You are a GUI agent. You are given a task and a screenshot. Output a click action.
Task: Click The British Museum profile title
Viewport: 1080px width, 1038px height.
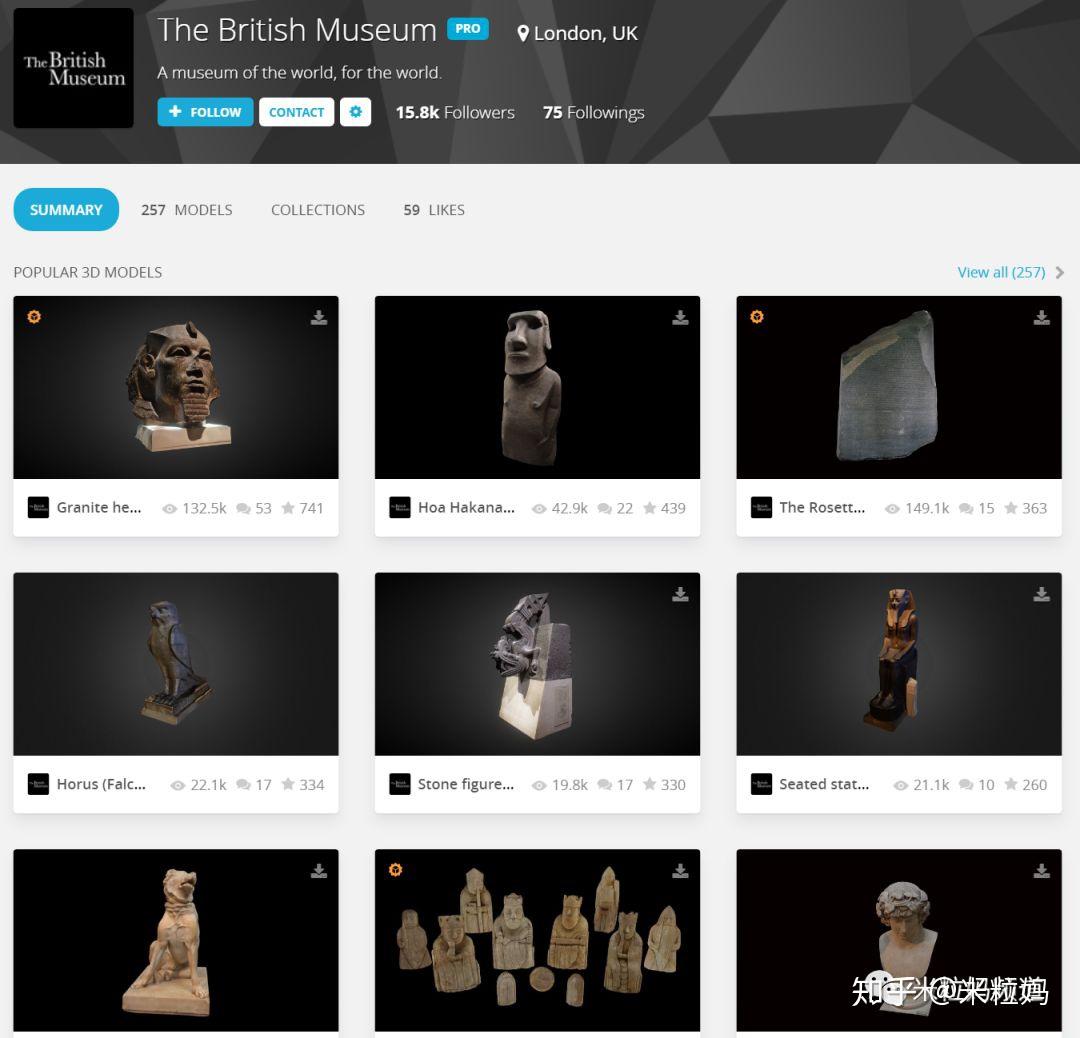coord(297,30)
